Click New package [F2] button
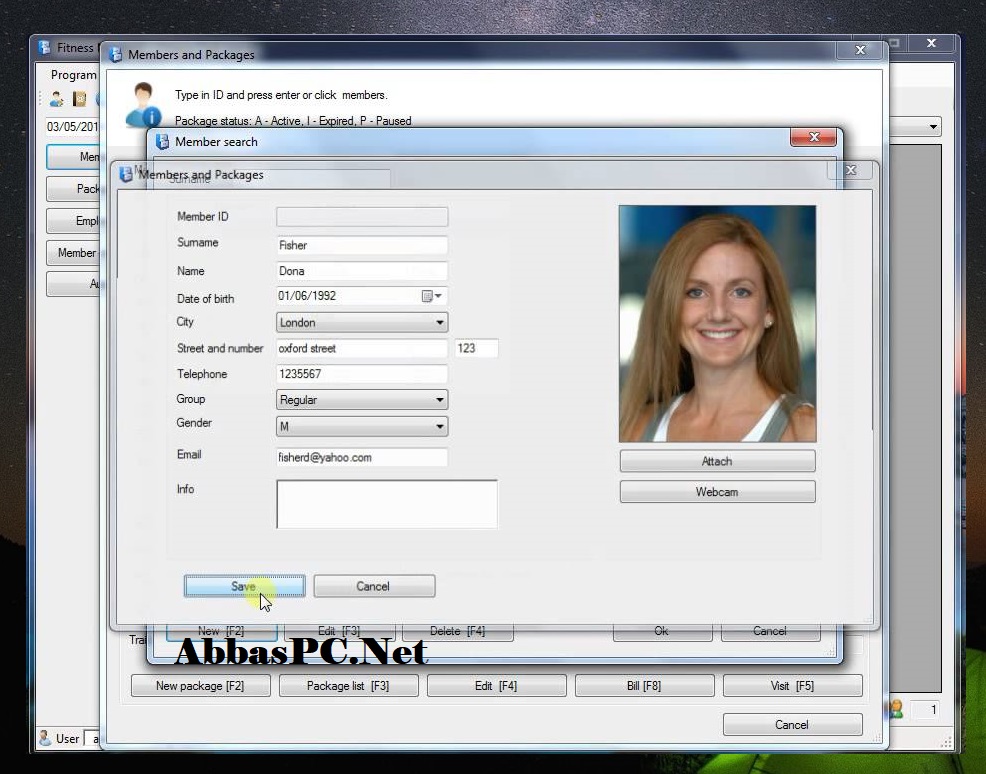 click(x=201, y=685)
